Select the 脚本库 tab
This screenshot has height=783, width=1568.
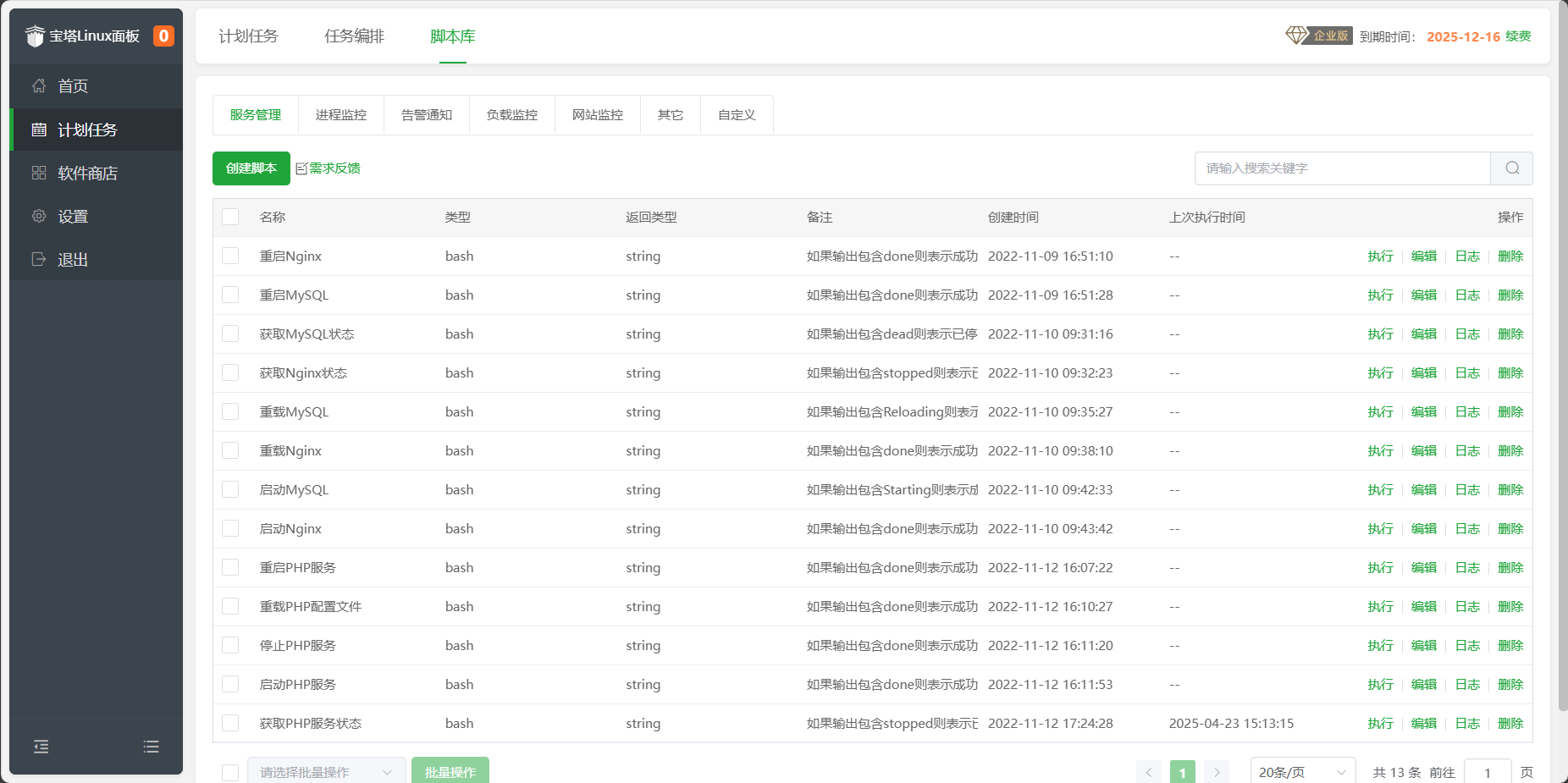click(453, 36)
